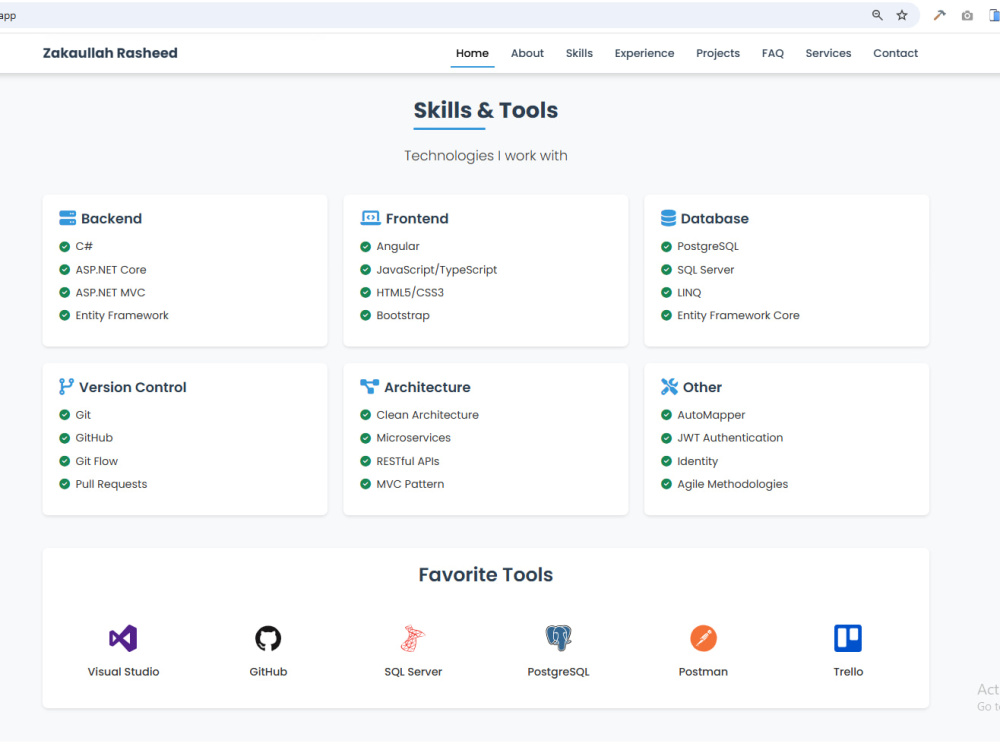Click the Architecture diagram icon
The width and height of the screenshot is (1000, 750).
click(x=369, y=386)
